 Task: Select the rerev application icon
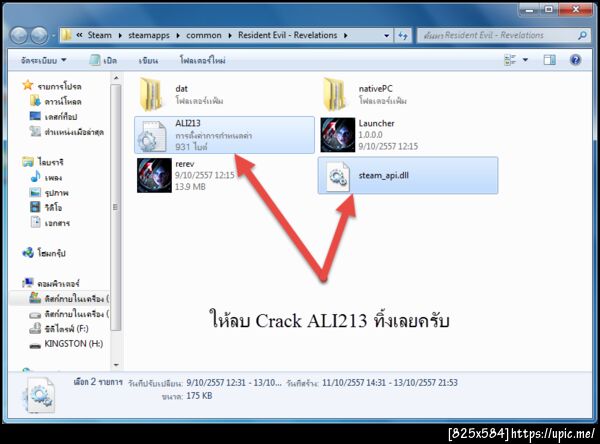pos(154,175)
